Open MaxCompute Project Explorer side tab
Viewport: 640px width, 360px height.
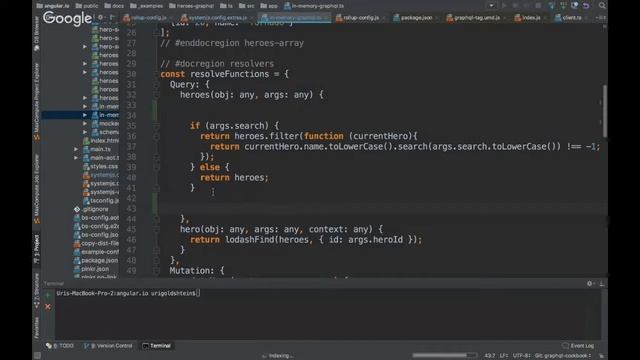pyautogui.click(x=37, y=102)
